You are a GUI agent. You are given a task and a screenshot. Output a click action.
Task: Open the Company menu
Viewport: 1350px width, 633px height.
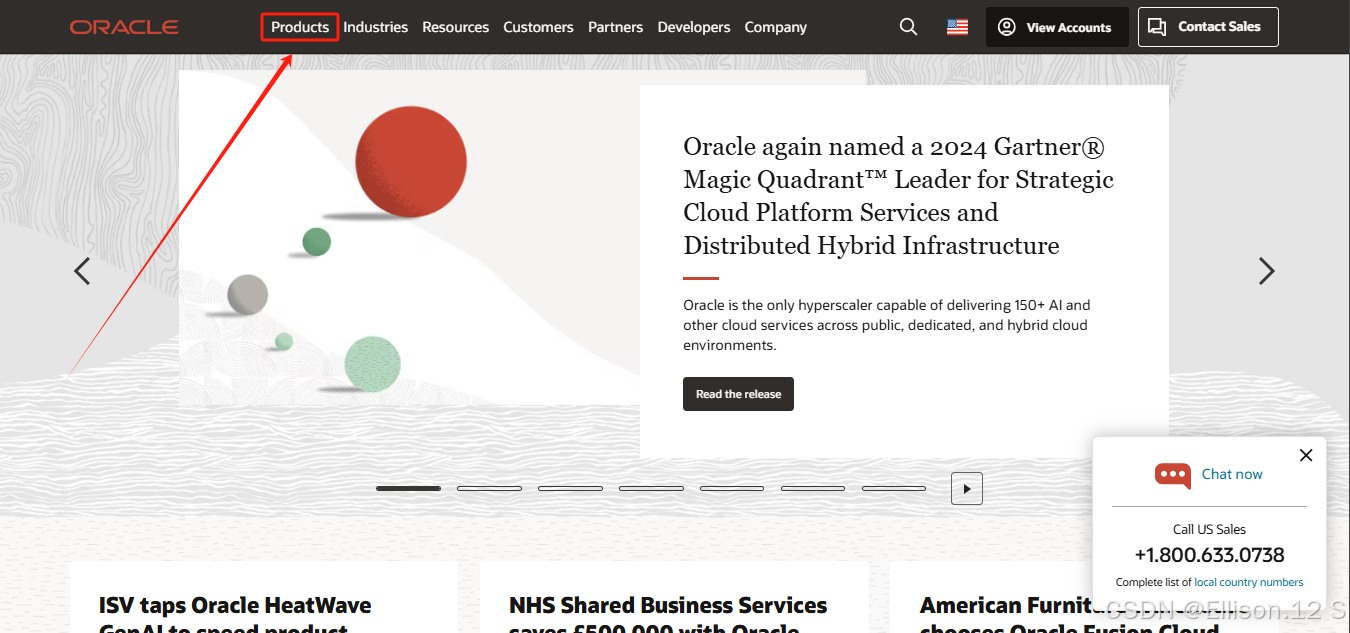point(776,27)
